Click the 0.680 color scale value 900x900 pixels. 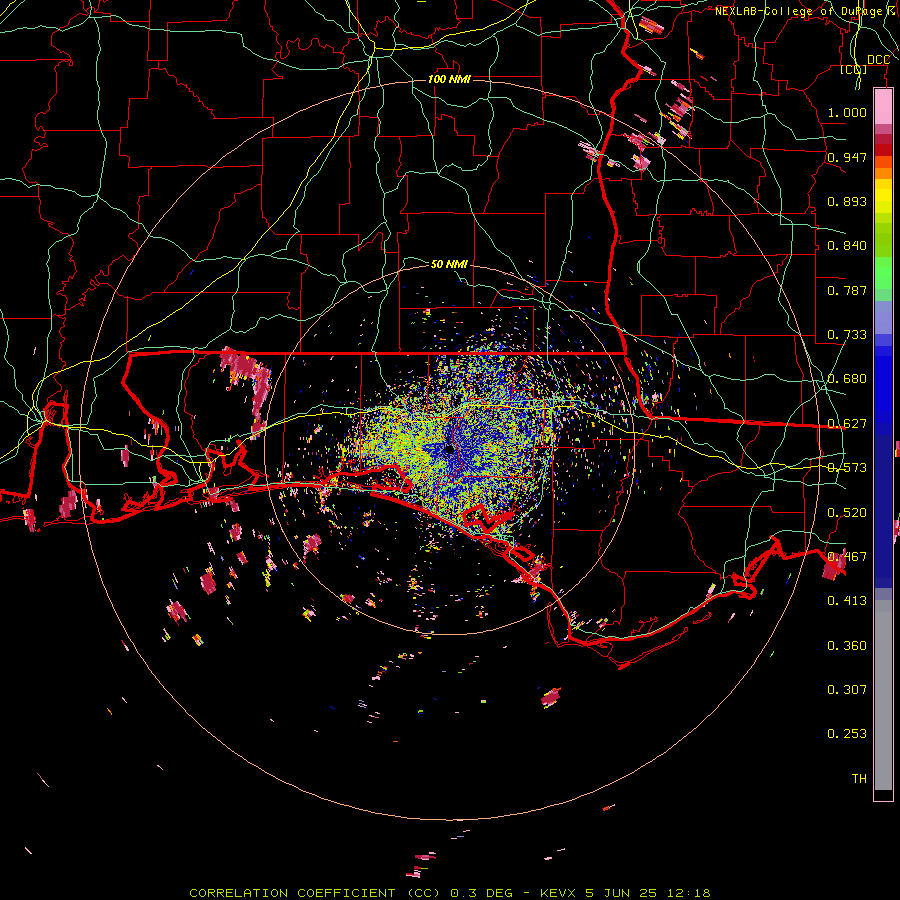pyautogui.click(x=847, y=379)
